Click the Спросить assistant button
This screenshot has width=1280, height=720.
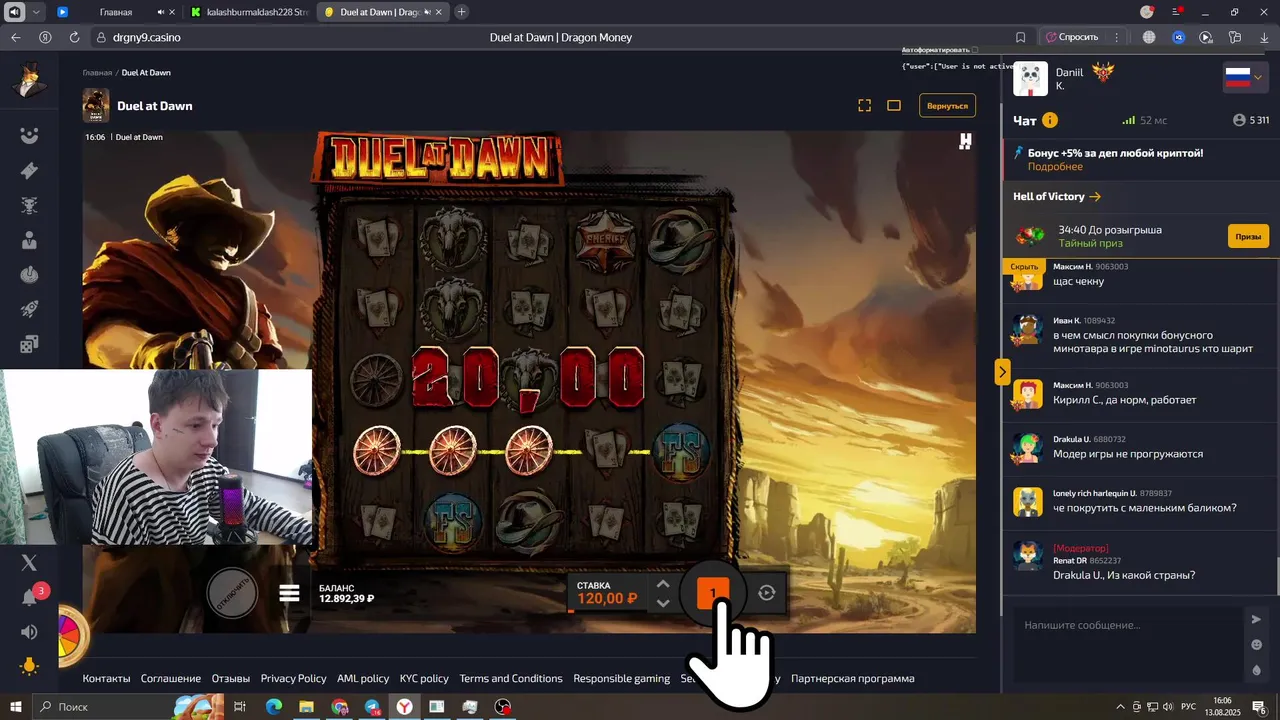[1072, 37]
